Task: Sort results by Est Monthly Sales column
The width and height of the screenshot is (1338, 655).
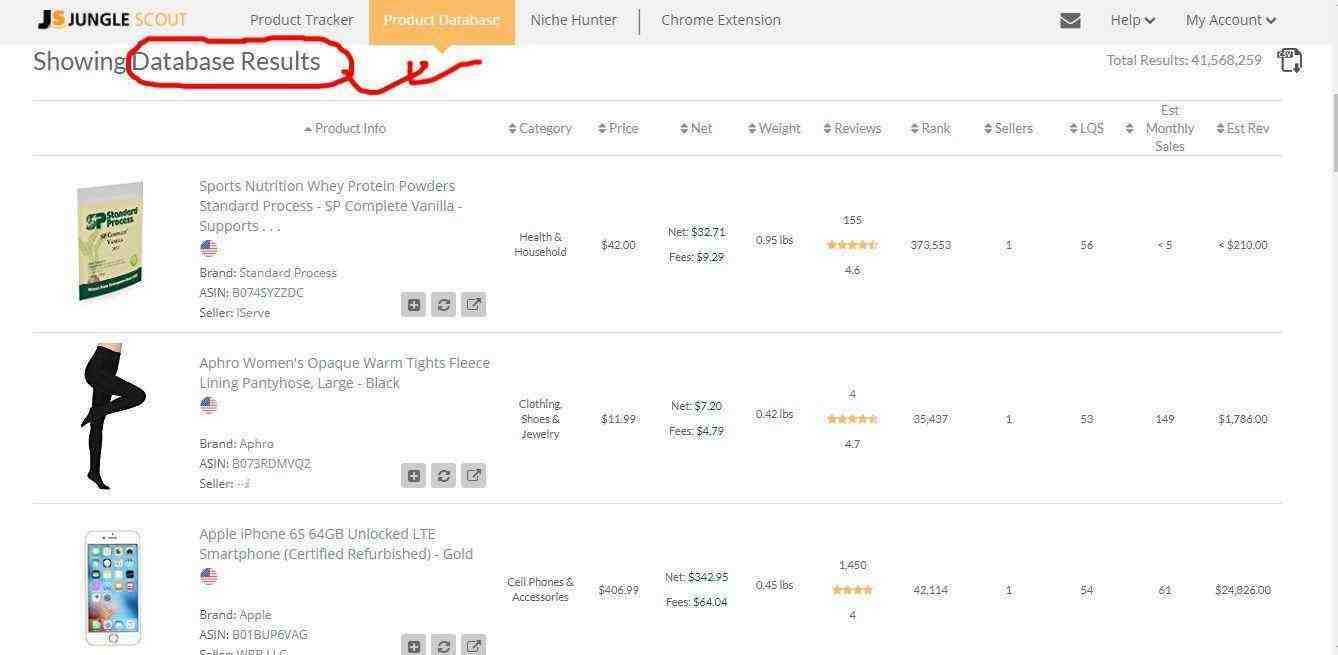Action: 1162,128
